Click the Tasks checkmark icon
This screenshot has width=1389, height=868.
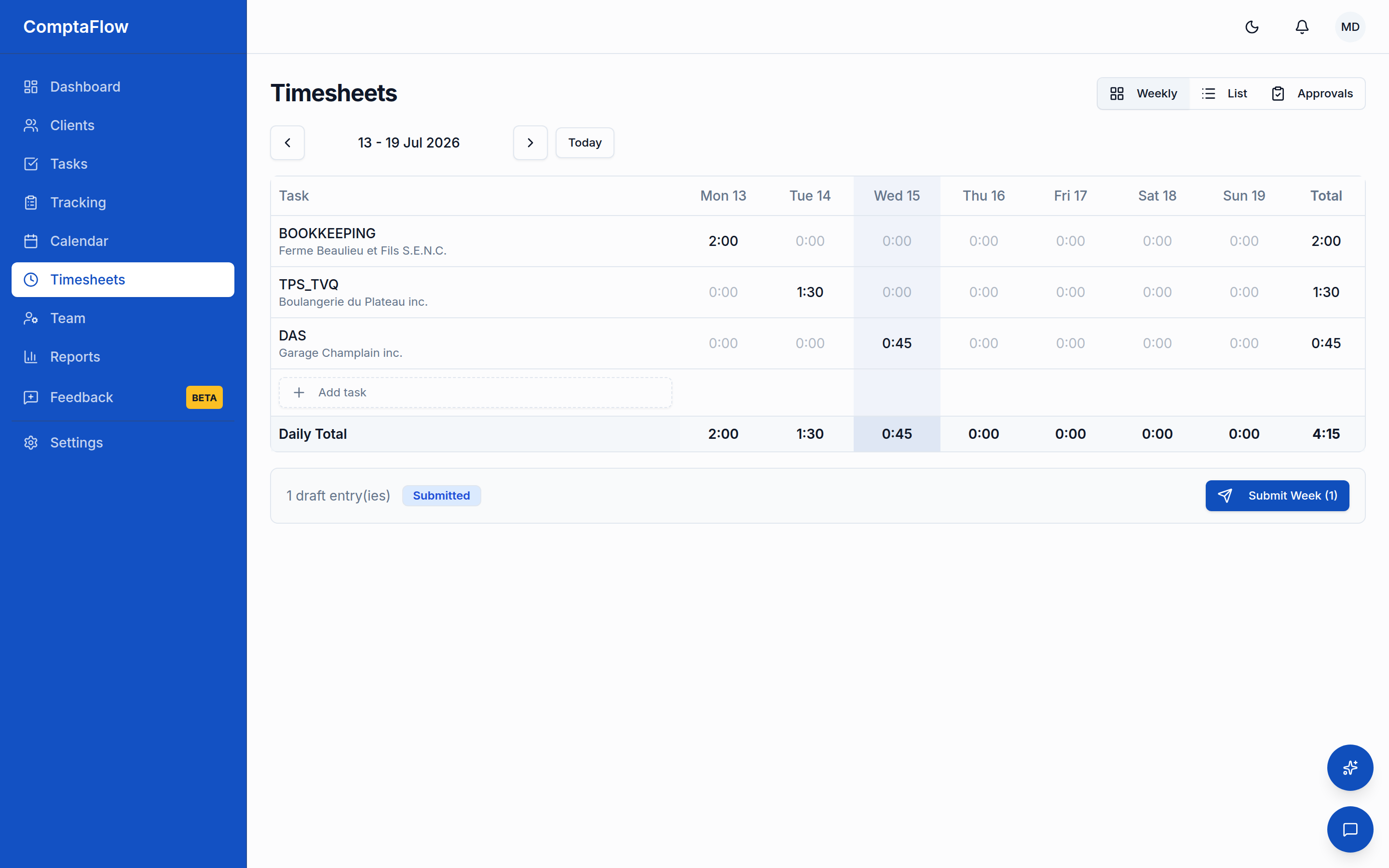pyautogui.click(x=31, y=163)
